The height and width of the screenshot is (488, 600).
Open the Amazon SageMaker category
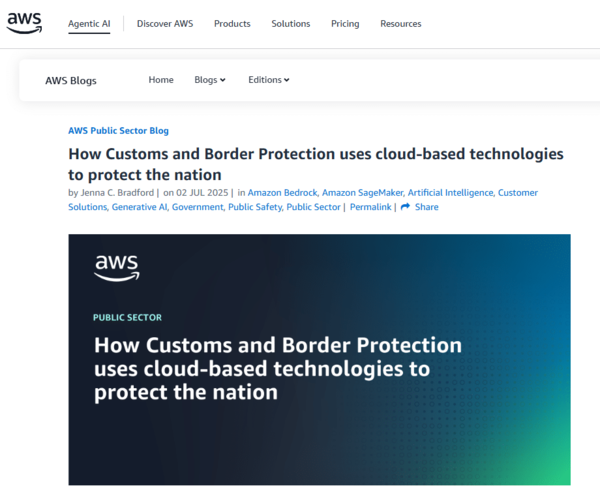coord(362,193)
